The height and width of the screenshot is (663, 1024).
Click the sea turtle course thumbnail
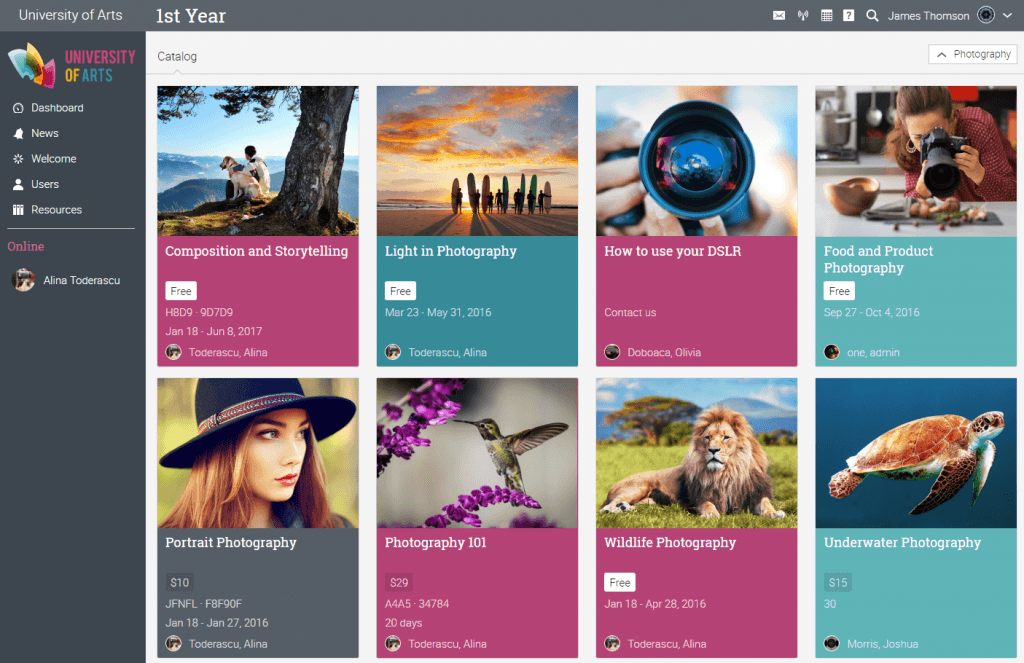point(915,453)
